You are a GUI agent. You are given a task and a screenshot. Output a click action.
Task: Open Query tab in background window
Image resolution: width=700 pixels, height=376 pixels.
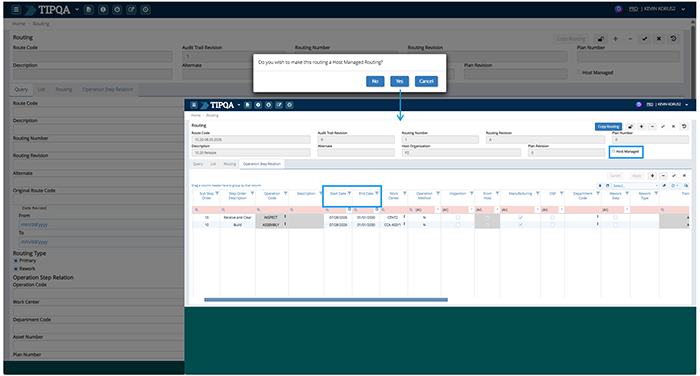[21, 89]
